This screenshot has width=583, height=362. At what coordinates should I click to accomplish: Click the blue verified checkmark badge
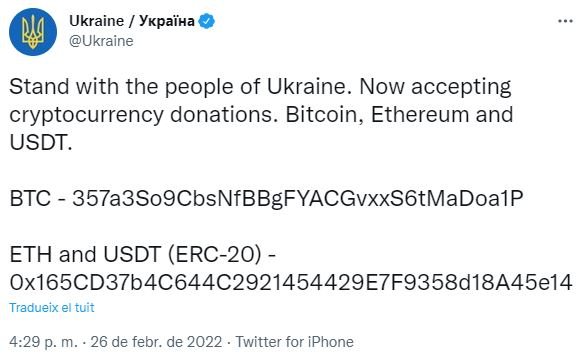click(x=206, y=21)
